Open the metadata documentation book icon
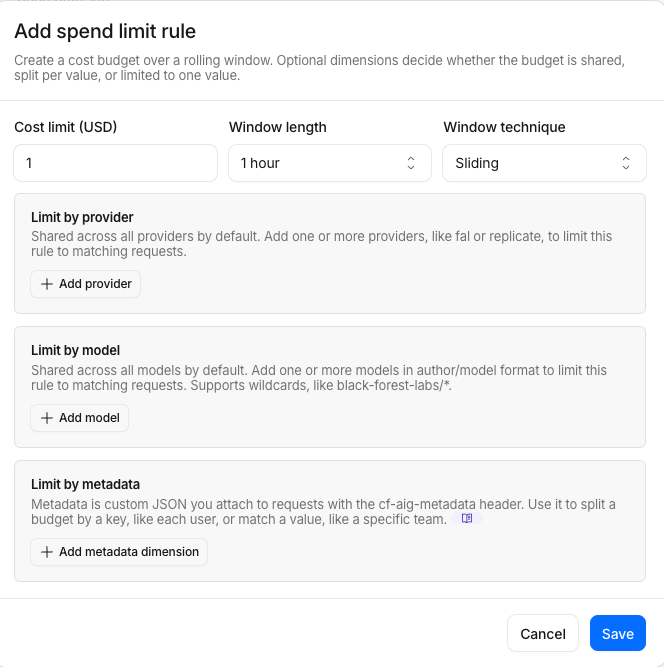Screen dimensions: 664x667 click(467, 518)
